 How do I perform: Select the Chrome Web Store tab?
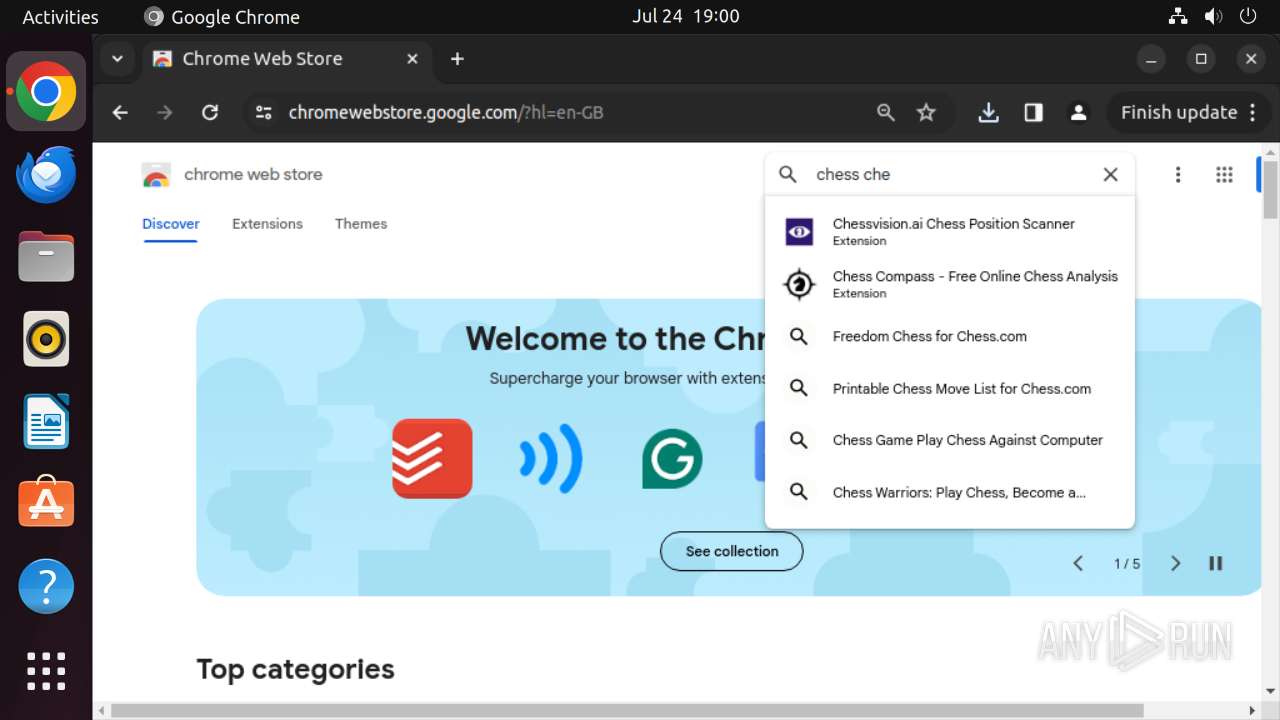coord(288,59)
